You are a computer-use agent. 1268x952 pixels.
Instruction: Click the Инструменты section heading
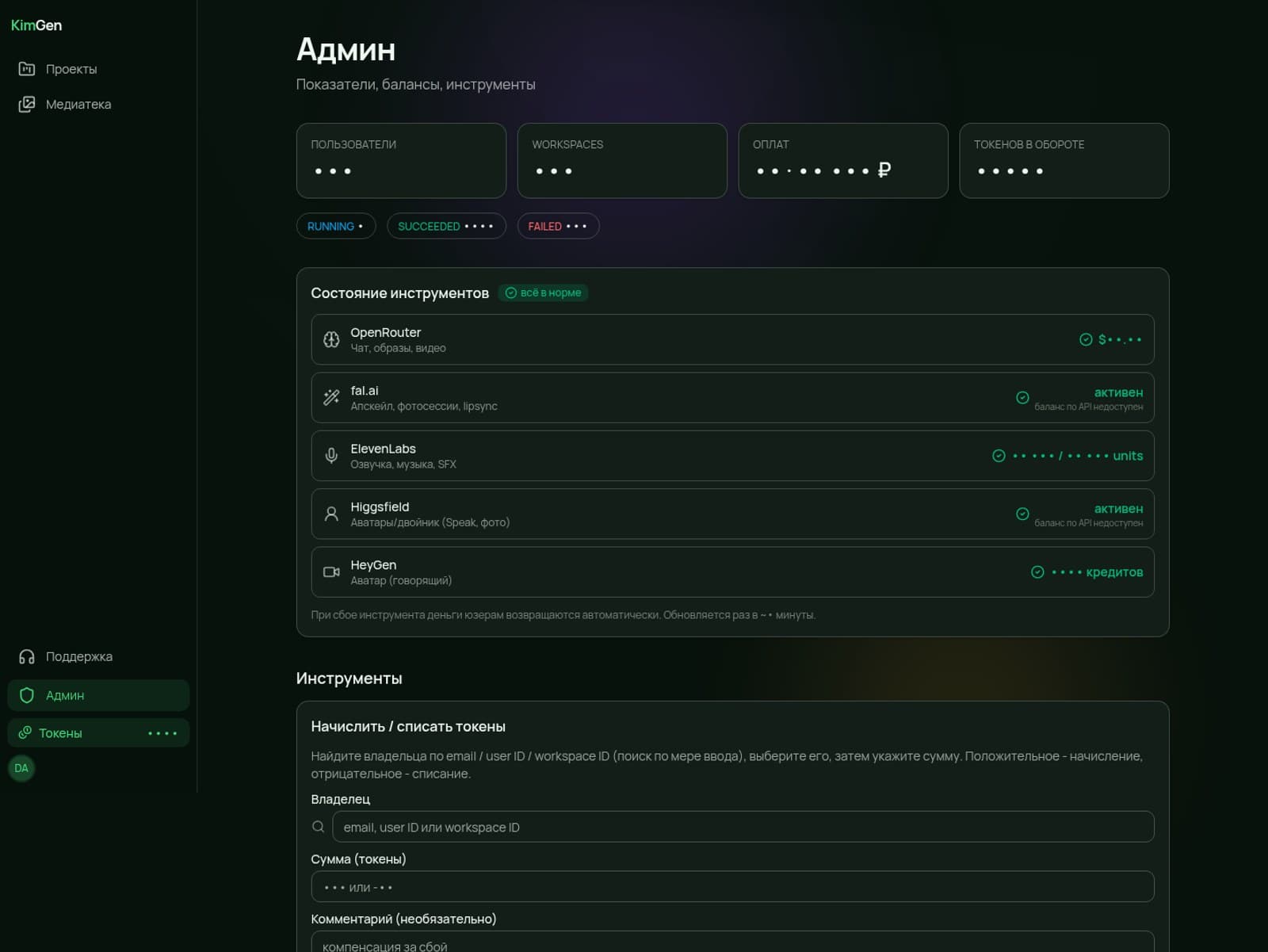349,679
